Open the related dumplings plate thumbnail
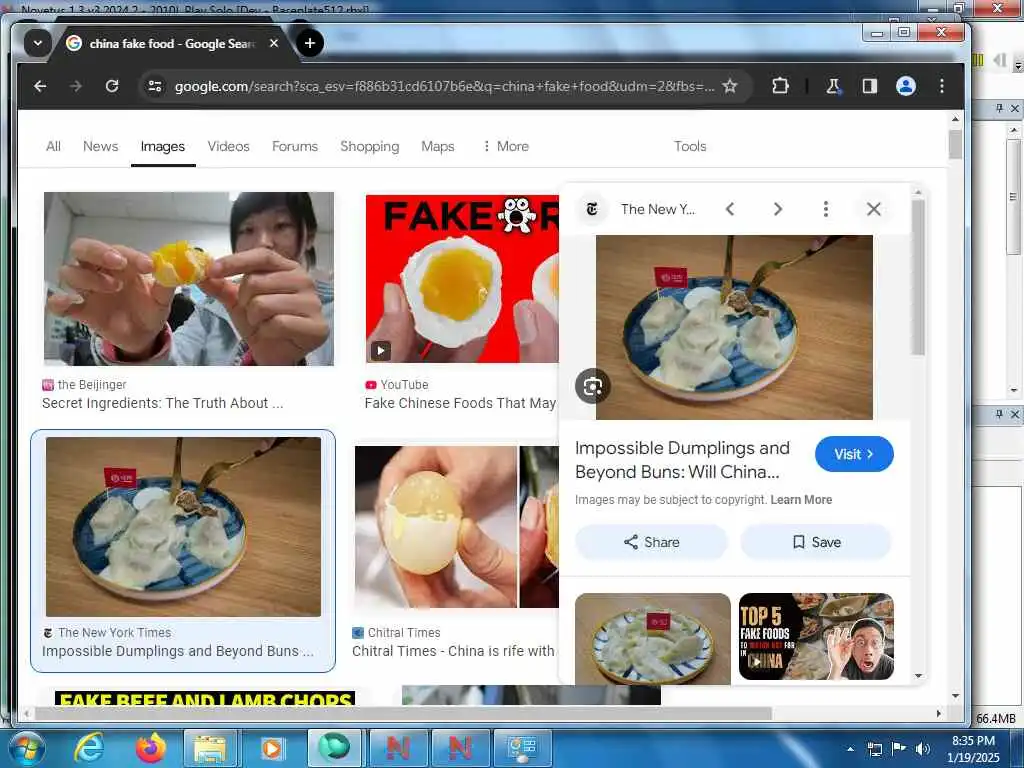Image resolution: width=1024 pixels, height=768 pixels. [653, 639]
